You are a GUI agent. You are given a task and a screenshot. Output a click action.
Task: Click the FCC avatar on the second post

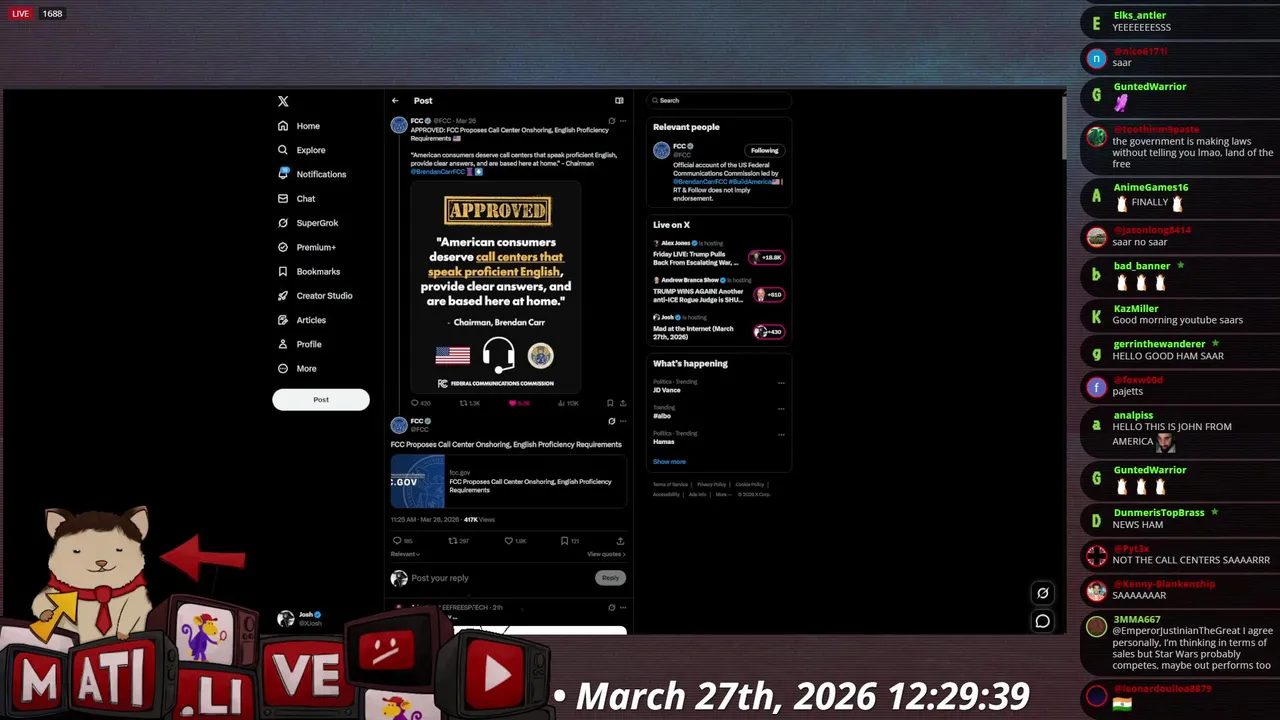tap(399, 425)
